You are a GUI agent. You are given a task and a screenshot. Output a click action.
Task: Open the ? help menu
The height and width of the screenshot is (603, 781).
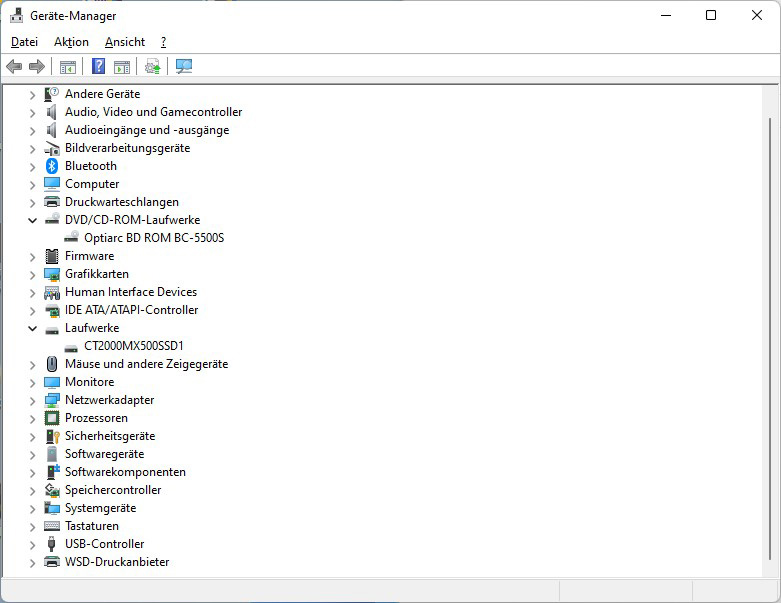(163, 42)
